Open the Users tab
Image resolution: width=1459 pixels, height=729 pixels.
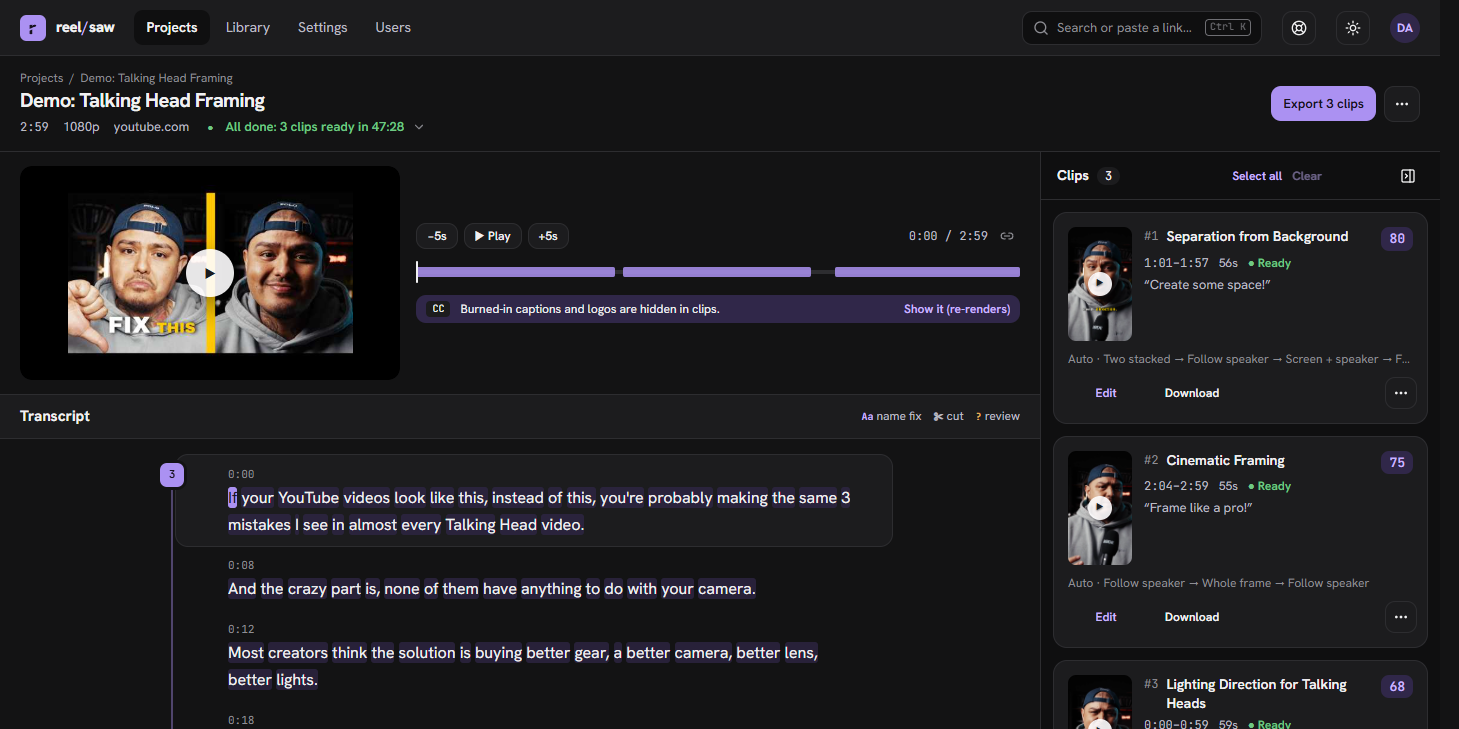click(393, 28)
